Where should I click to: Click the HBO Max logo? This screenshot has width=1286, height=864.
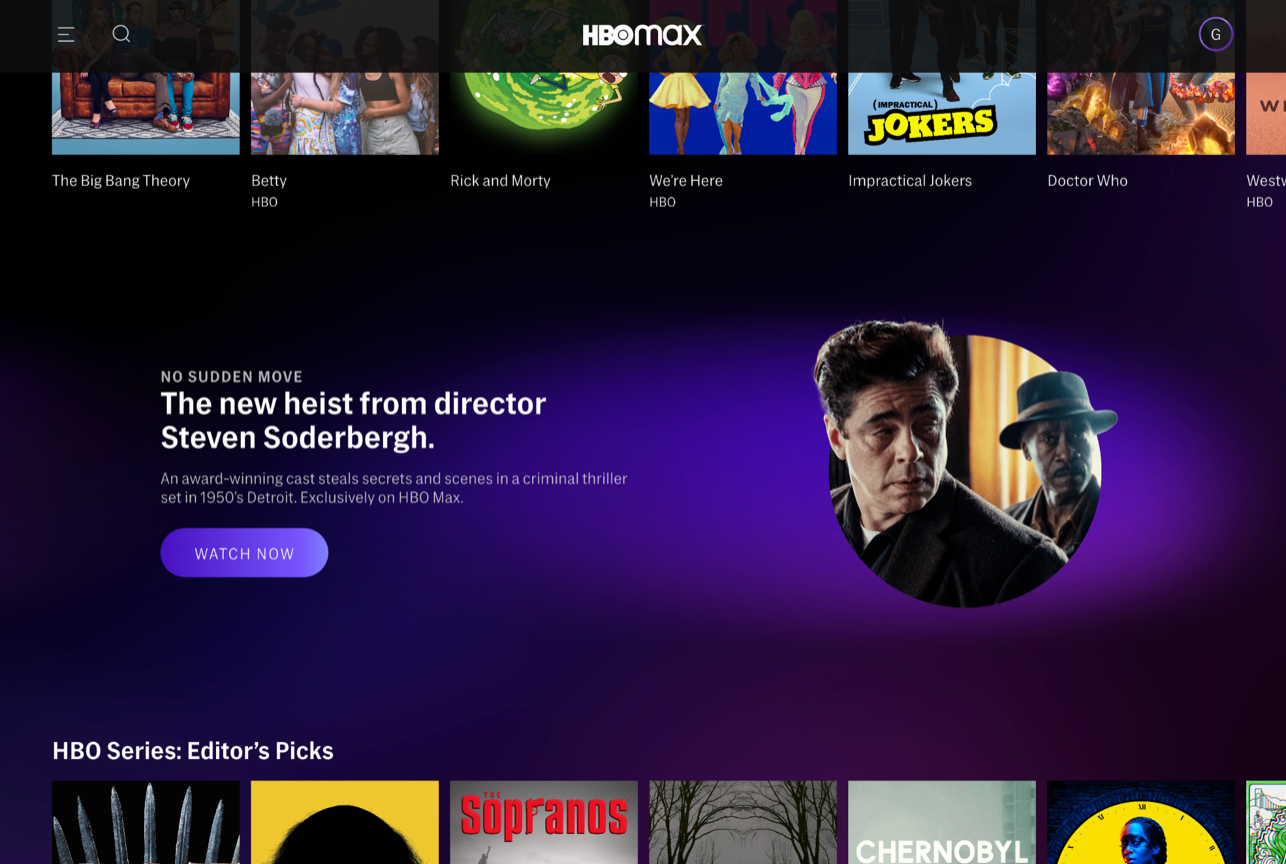[642, 35]
